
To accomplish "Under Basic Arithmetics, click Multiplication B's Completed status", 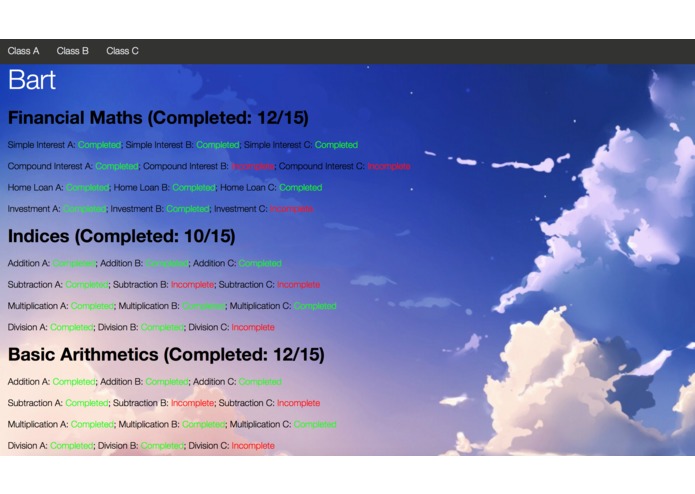I will (x=203, y=424).
